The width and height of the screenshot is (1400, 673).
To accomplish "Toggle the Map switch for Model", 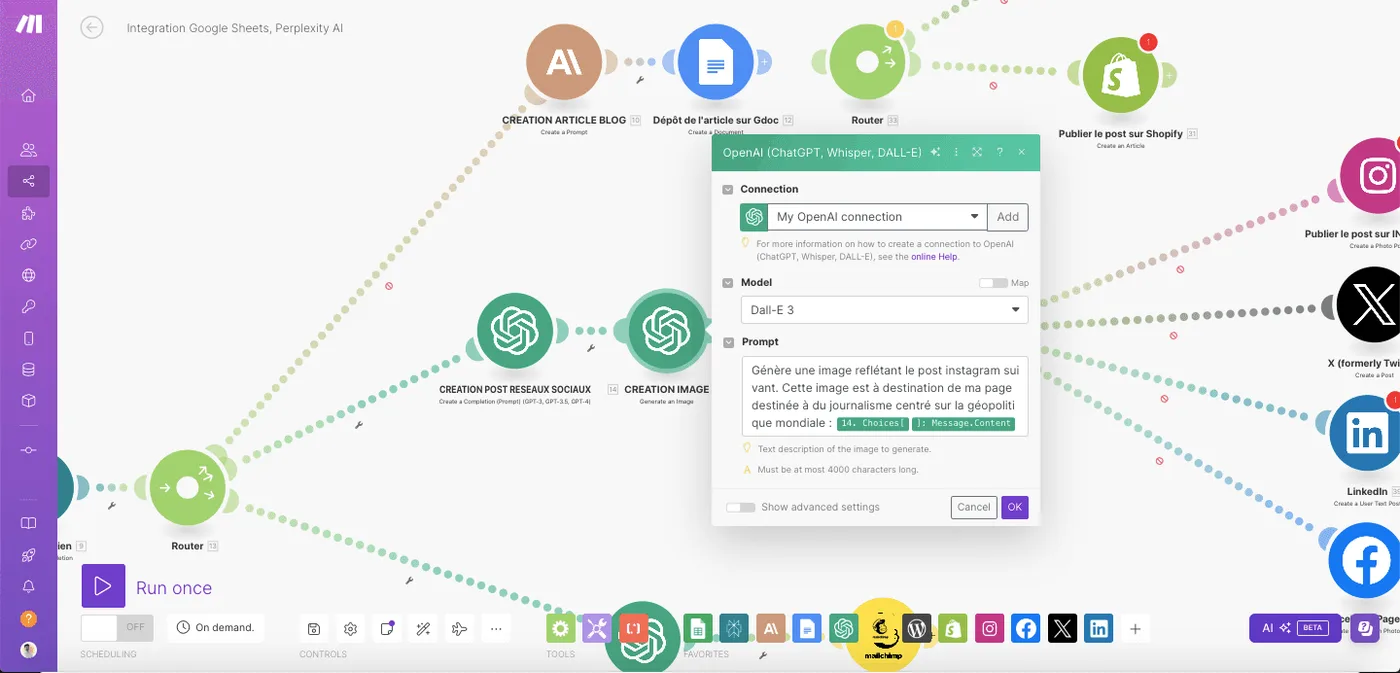I will pyautogui.click(x=993, y=283).
